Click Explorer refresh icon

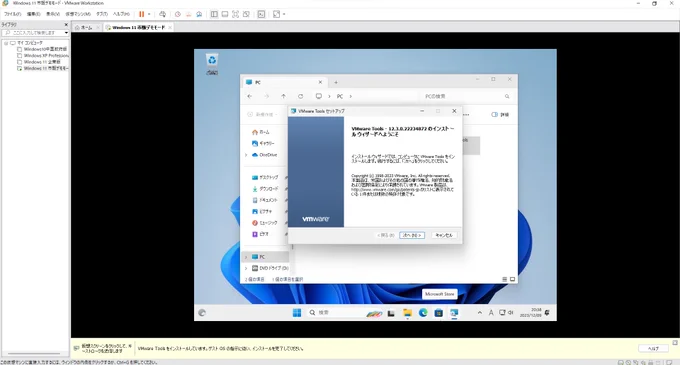[301, 96]
